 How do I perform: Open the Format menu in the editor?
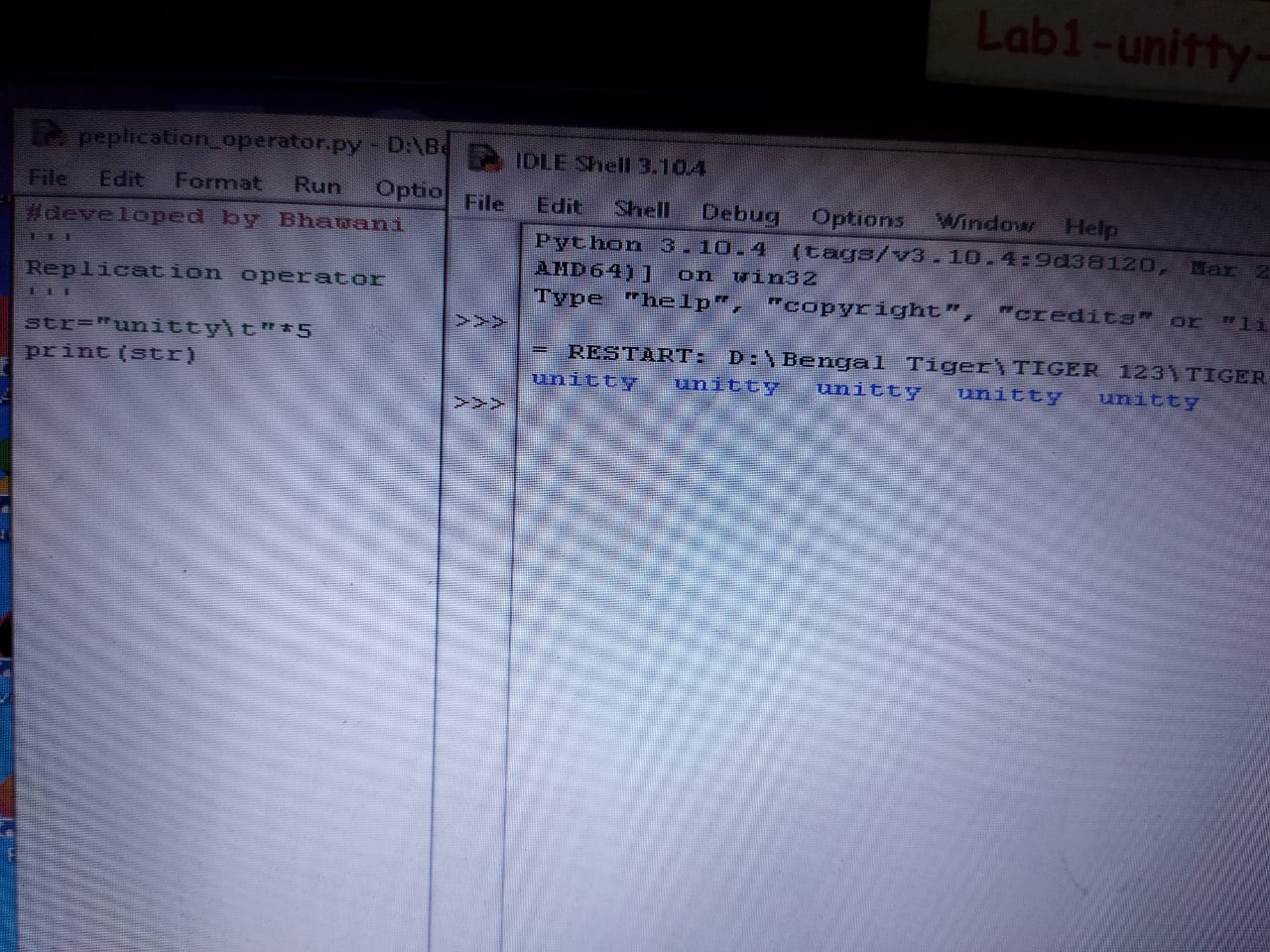point(217,182)
